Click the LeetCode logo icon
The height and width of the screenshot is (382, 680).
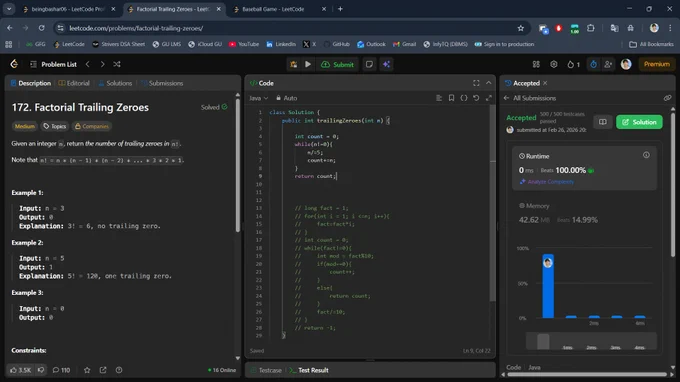tap(14, 64)
